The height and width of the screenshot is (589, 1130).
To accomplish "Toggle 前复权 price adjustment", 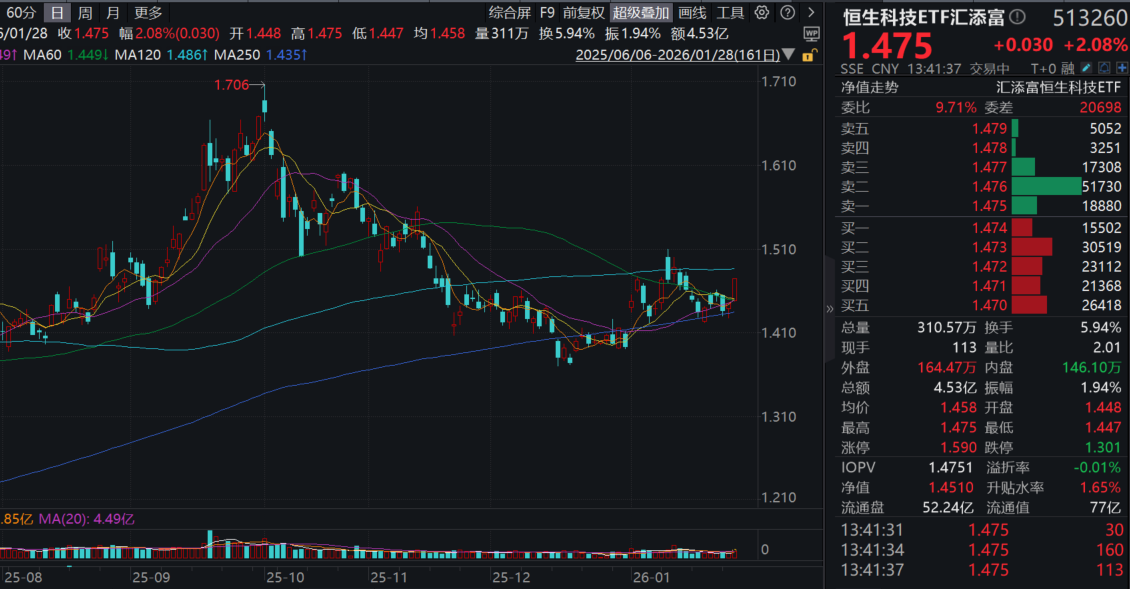I will click(584, 13).
